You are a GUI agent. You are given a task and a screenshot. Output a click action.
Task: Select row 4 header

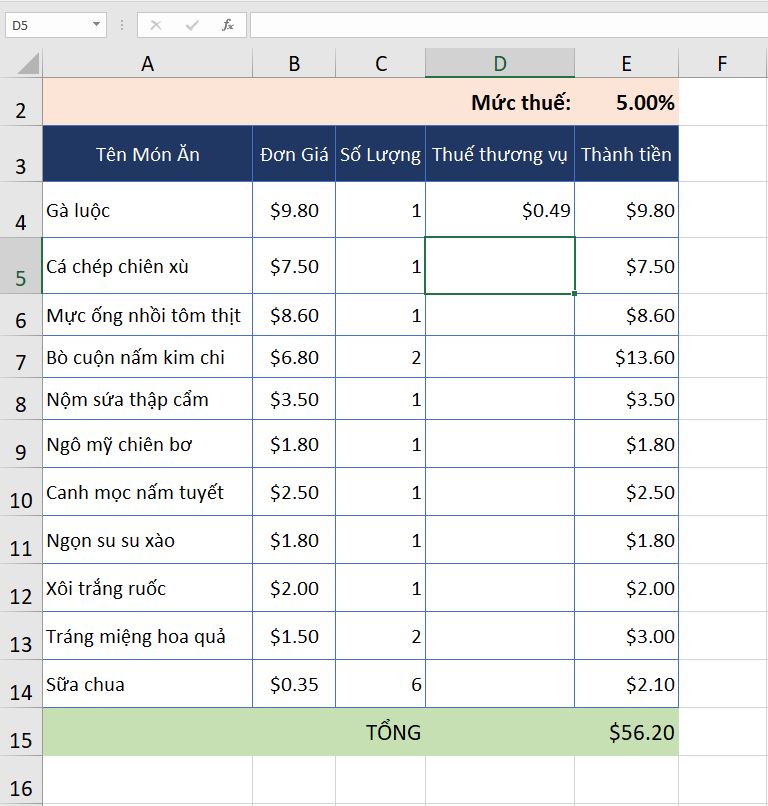click(x=21, y=210)
